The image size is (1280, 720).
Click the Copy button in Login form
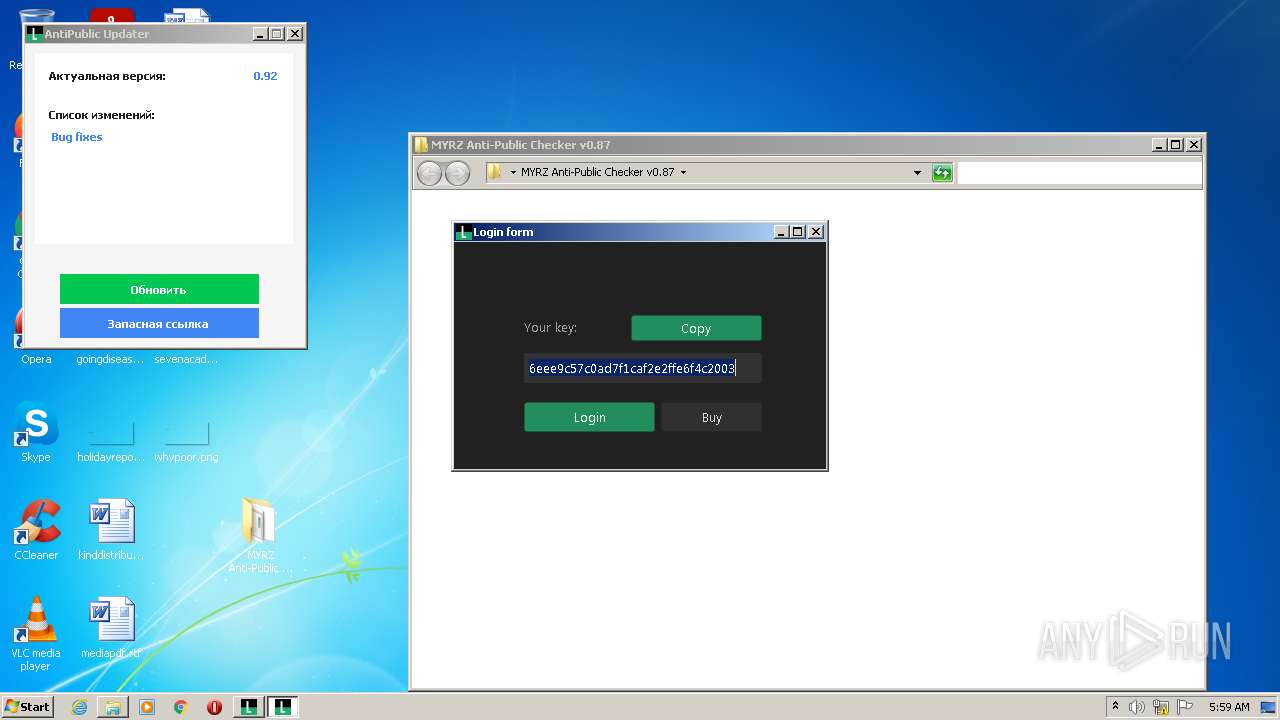point(696,328)
